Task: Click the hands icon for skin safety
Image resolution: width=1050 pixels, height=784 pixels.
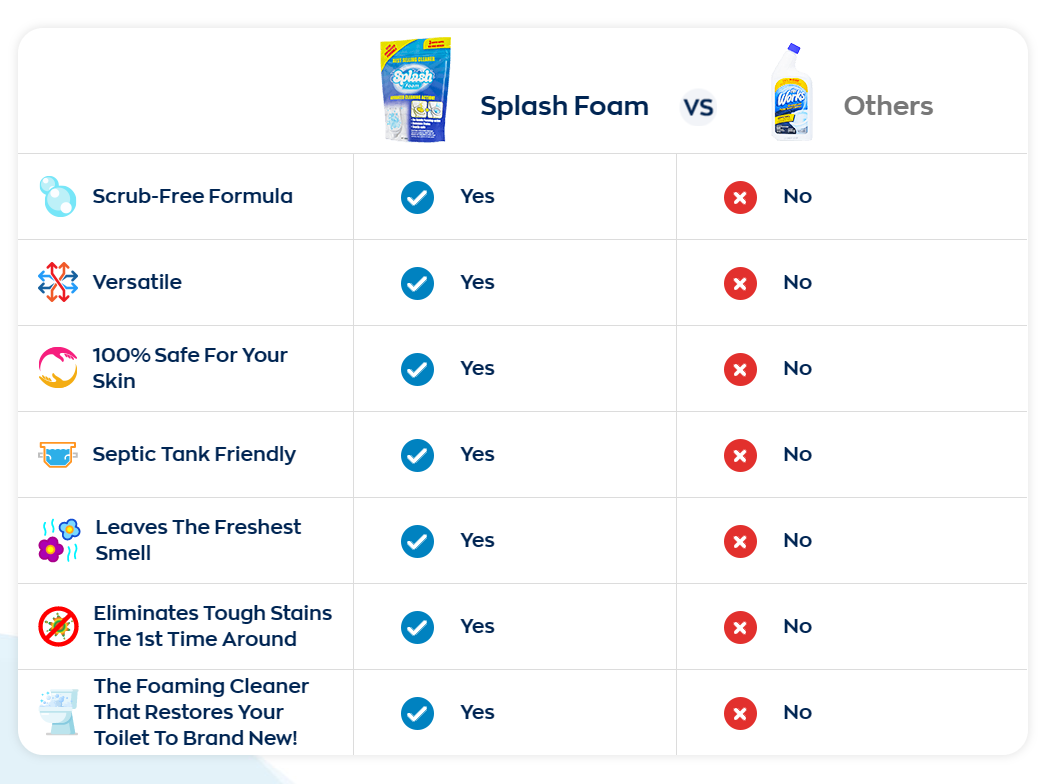Action: (x=57, y=368)
